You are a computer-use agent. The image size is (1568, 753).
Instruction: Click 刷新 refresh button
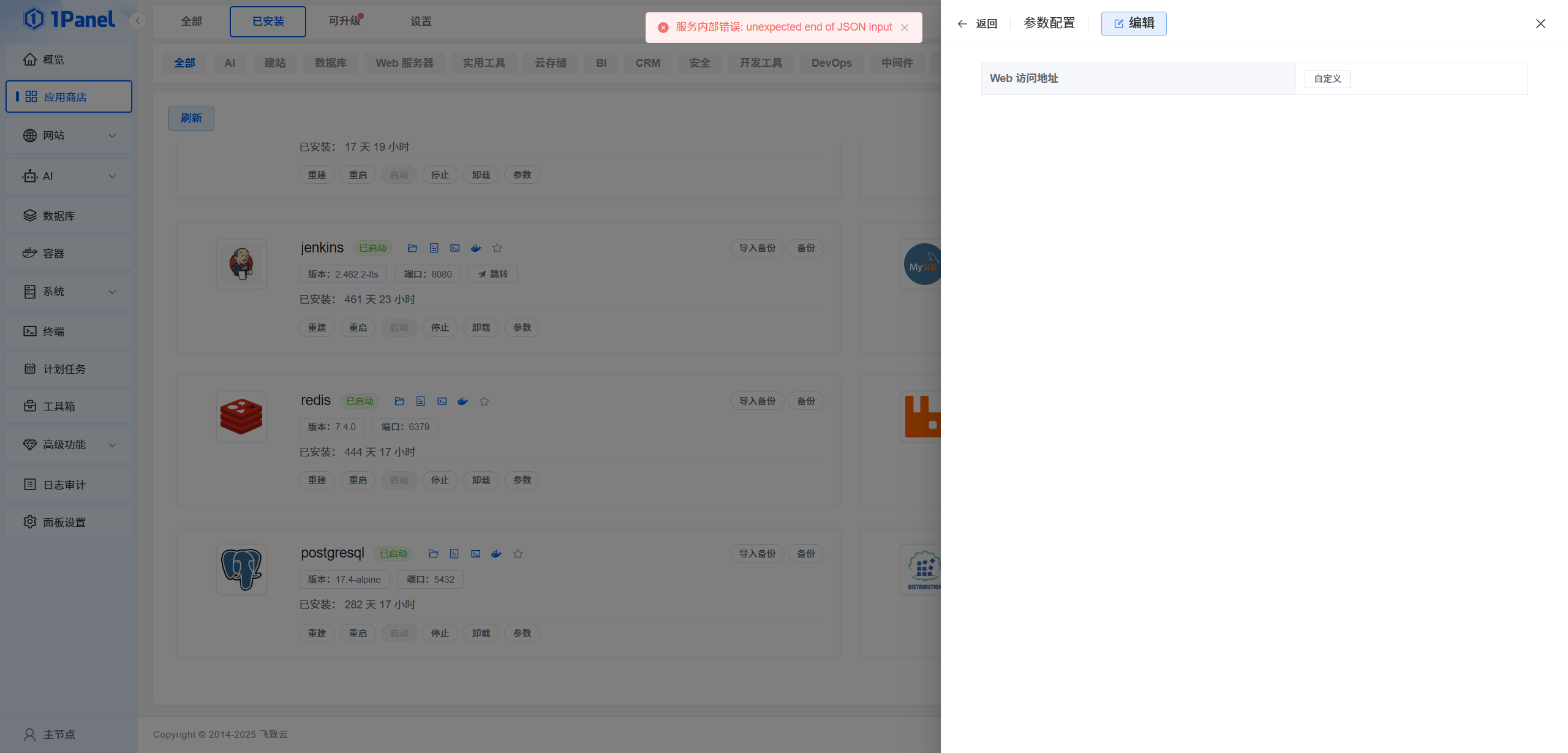pos(191,118)
